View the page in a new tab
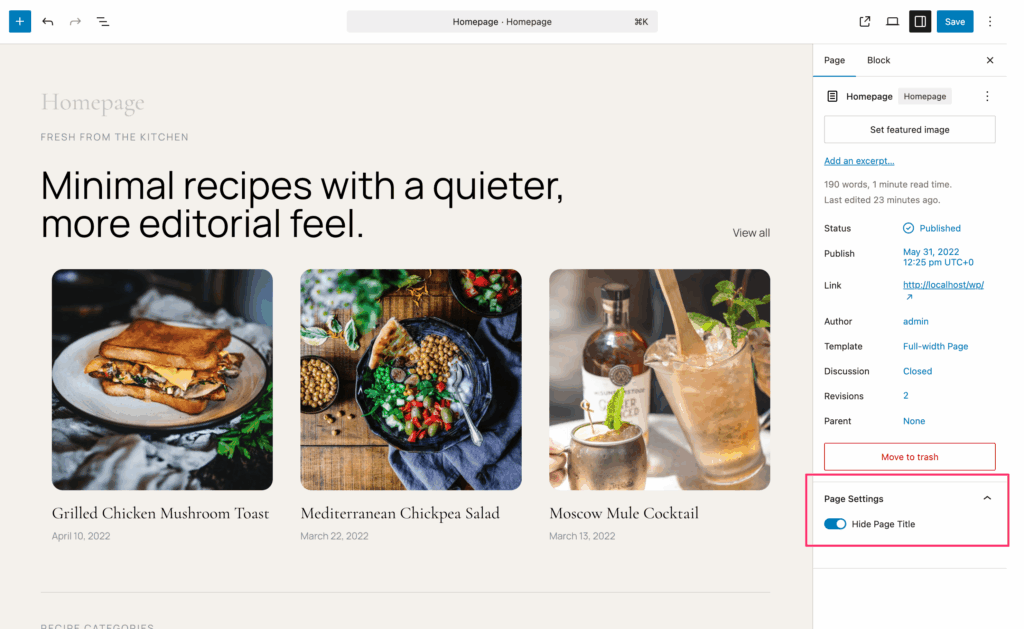 click(865, 21)
